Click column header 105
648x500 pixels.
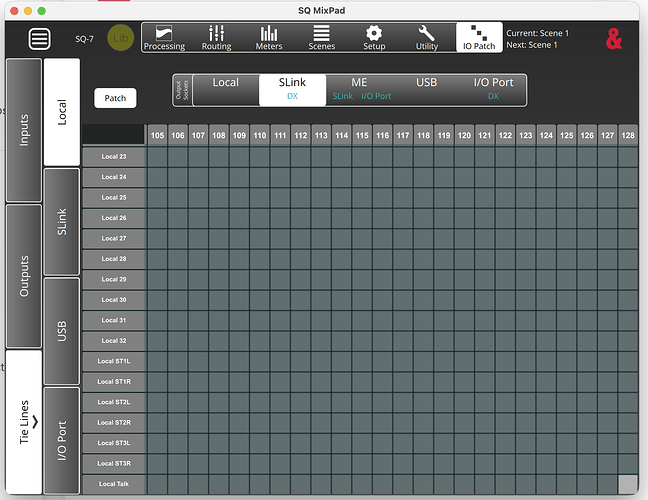pos(157,135)
